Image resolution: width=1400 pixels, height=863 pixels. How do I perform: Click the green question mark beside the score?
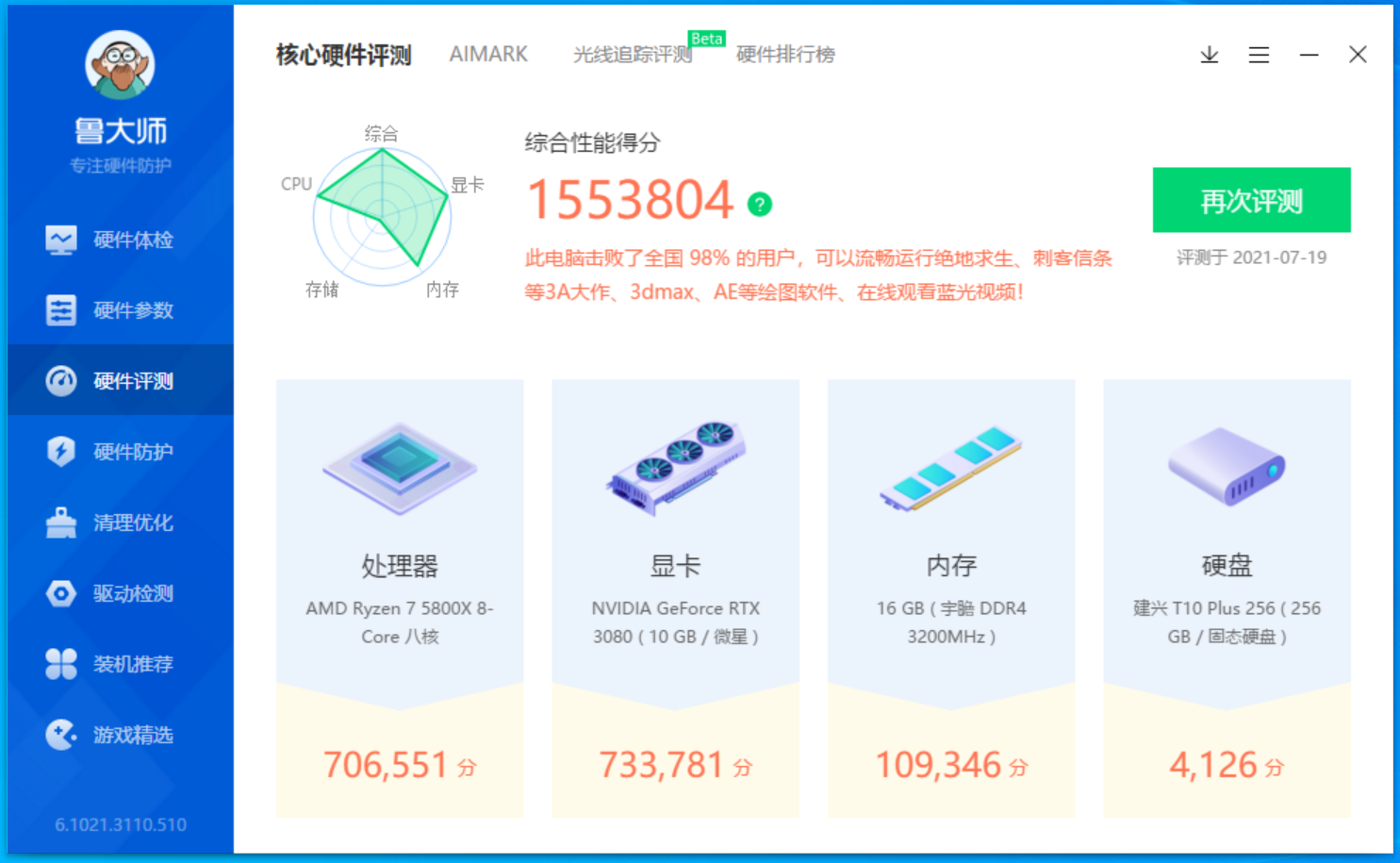(x=760, y=204)
